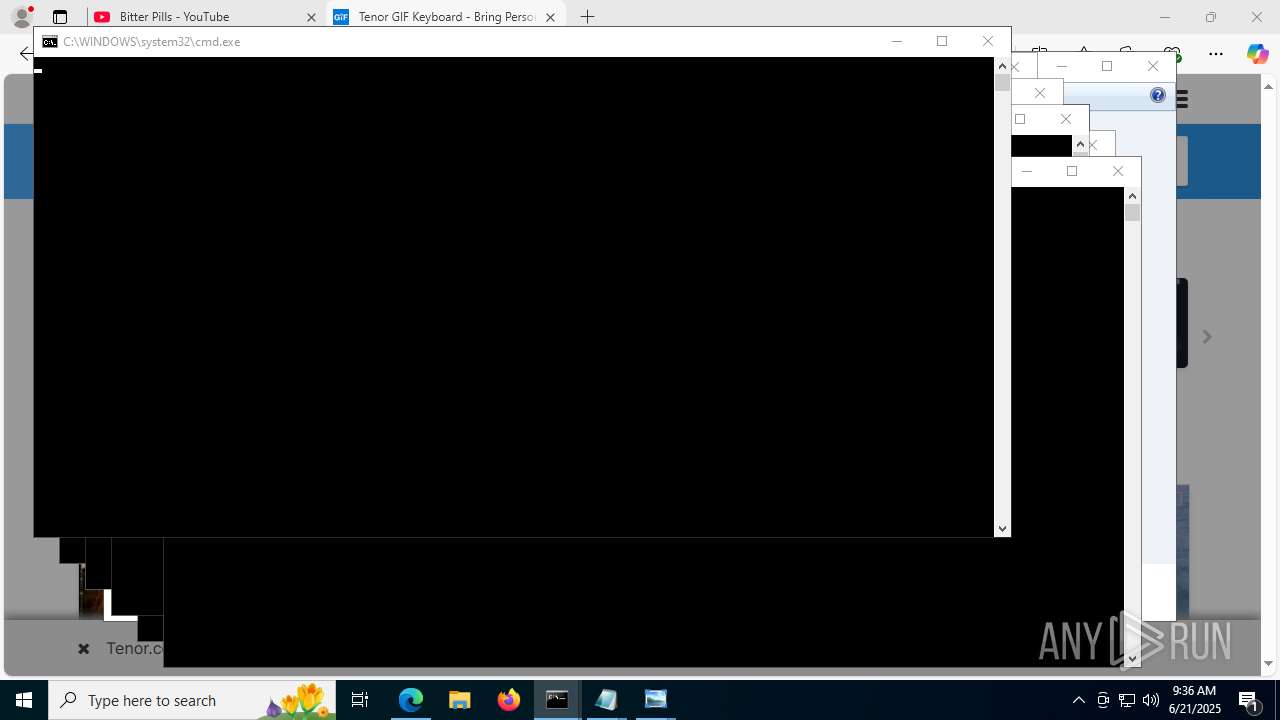This screenshot has height=720, width=1280.
Task: Switch to the Tenor GIF Keyboard tab
Action: click(446, 17)
